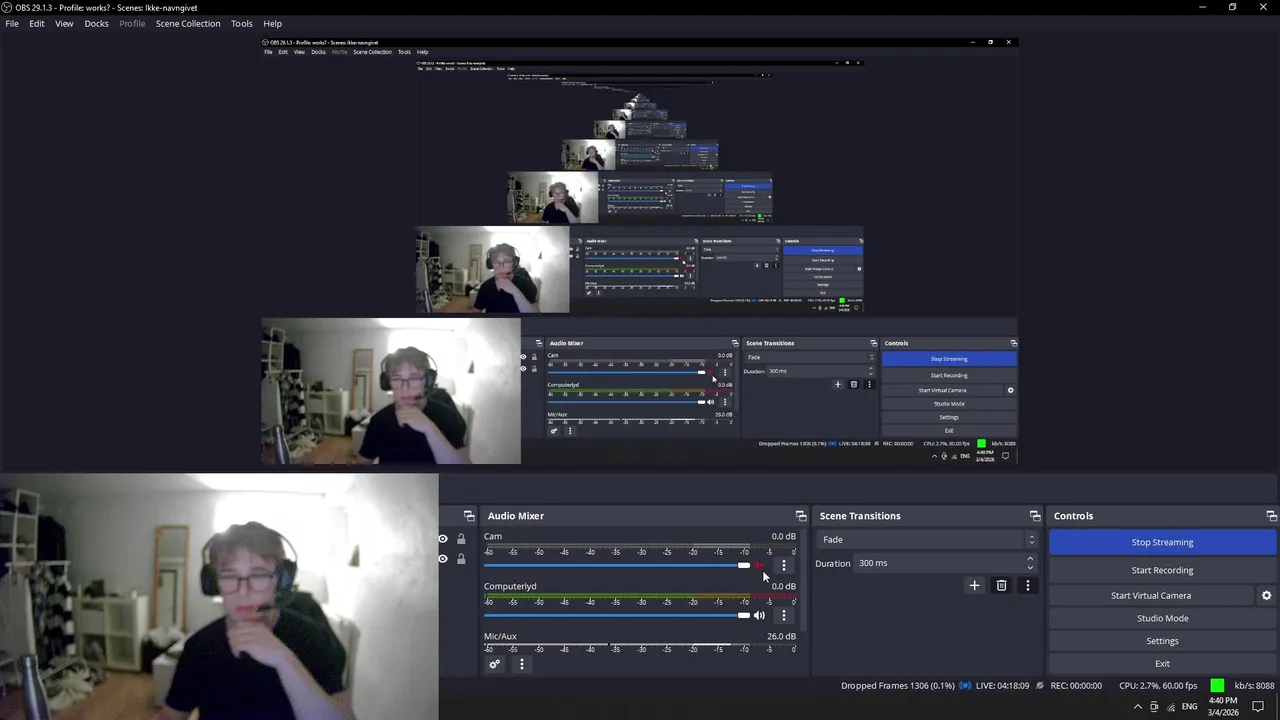Viewport: 1280px width, 720px height.
Task: Float the Controls dock
Action: click(1271, 516)
